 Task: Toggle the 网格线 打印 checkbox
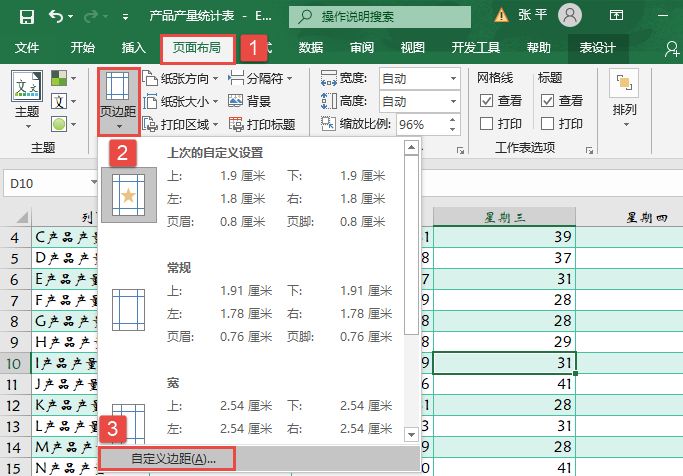tap(486, 124)
